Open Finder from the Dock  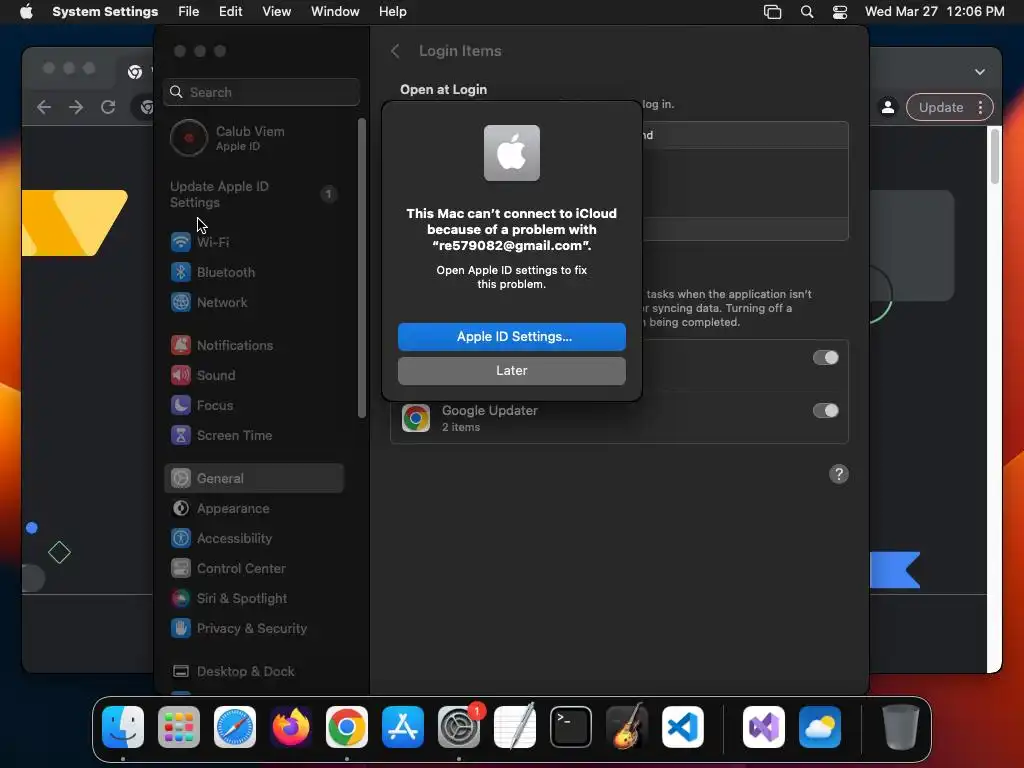click(x=123, y=727)
